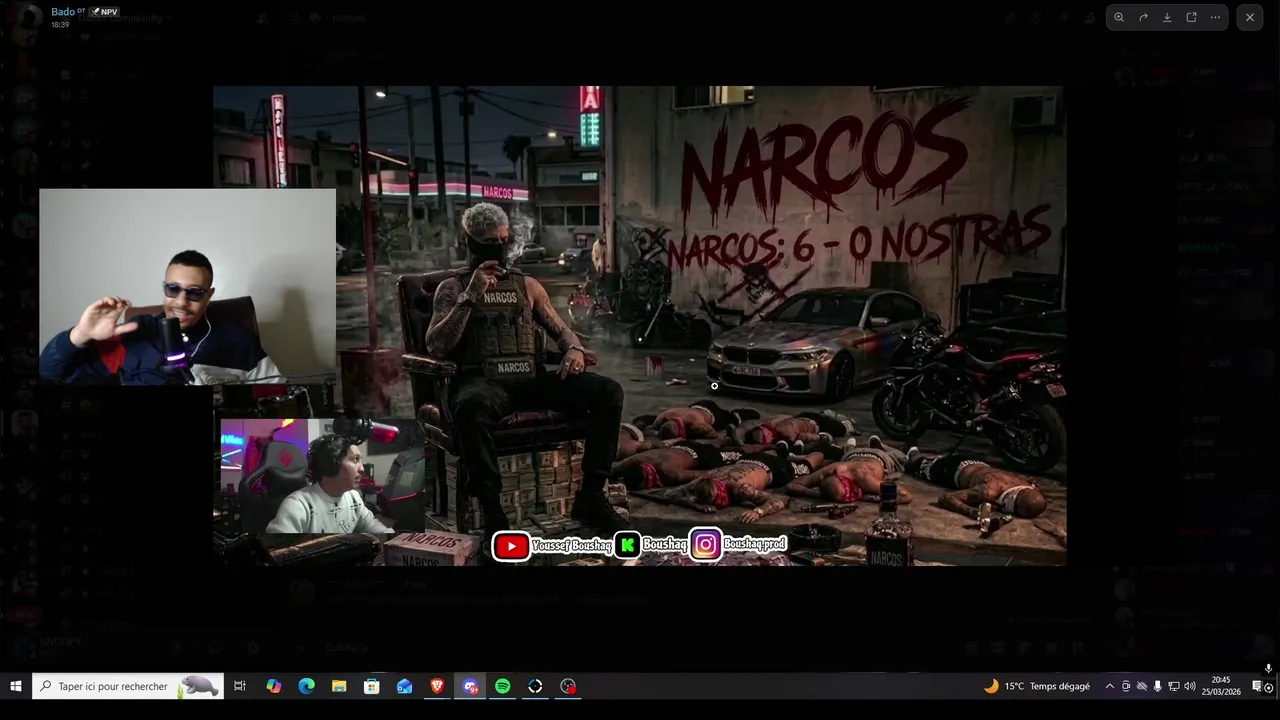Open the Windows Start menu
Image resolution: width=1280 pixels, height=720 pixels.
coord(16,686)
